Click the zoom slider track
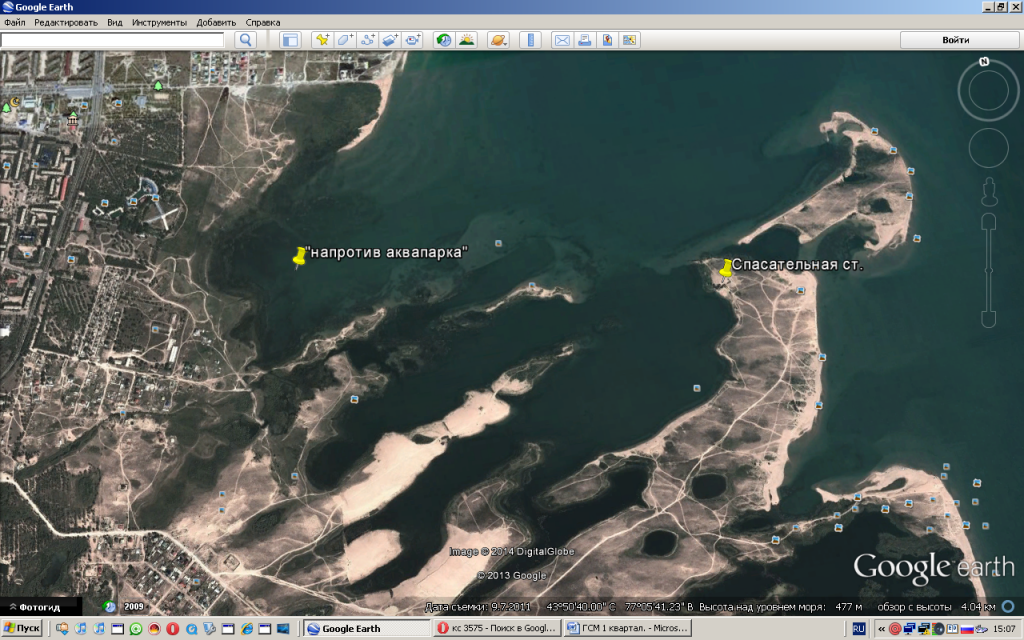The height and width of the screenshot is (640, 1024). [988, 265]
